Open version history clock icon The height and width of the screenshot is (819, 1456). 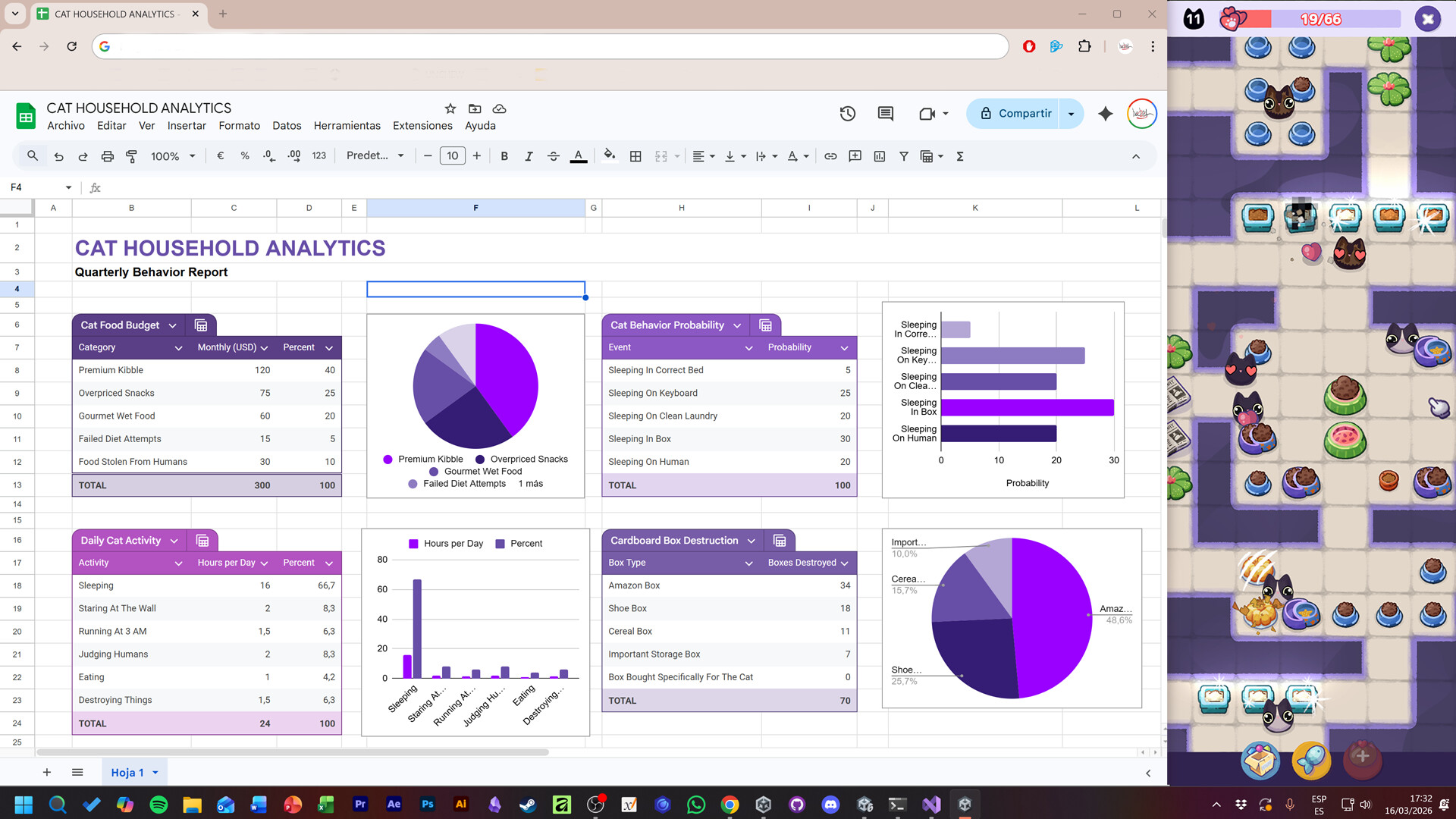click(847, 114)
